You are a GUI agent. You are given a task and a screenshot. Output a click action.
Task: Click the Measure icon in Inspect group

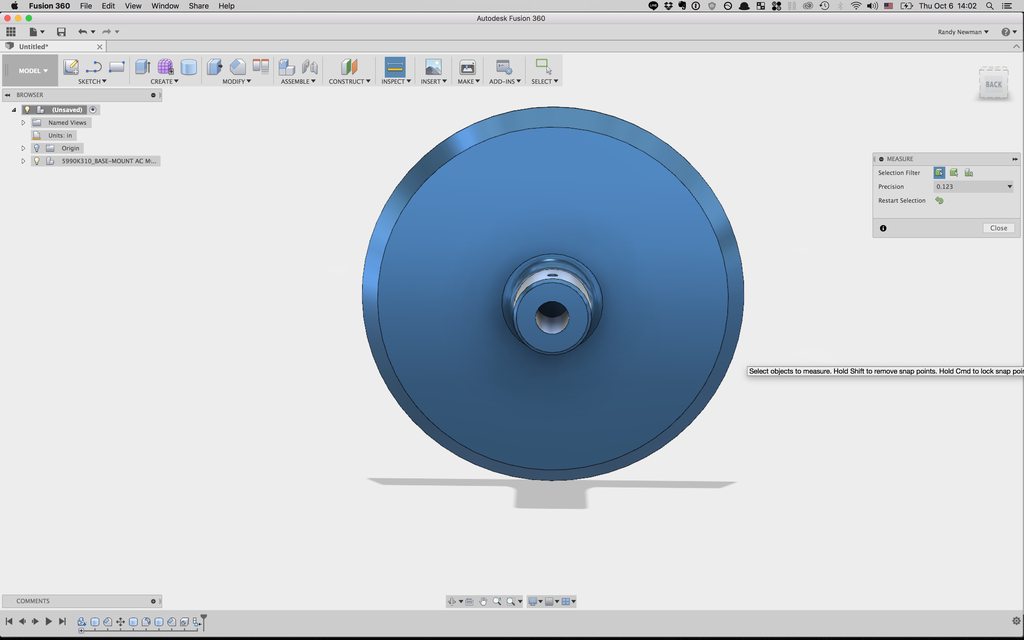(394, 67)
